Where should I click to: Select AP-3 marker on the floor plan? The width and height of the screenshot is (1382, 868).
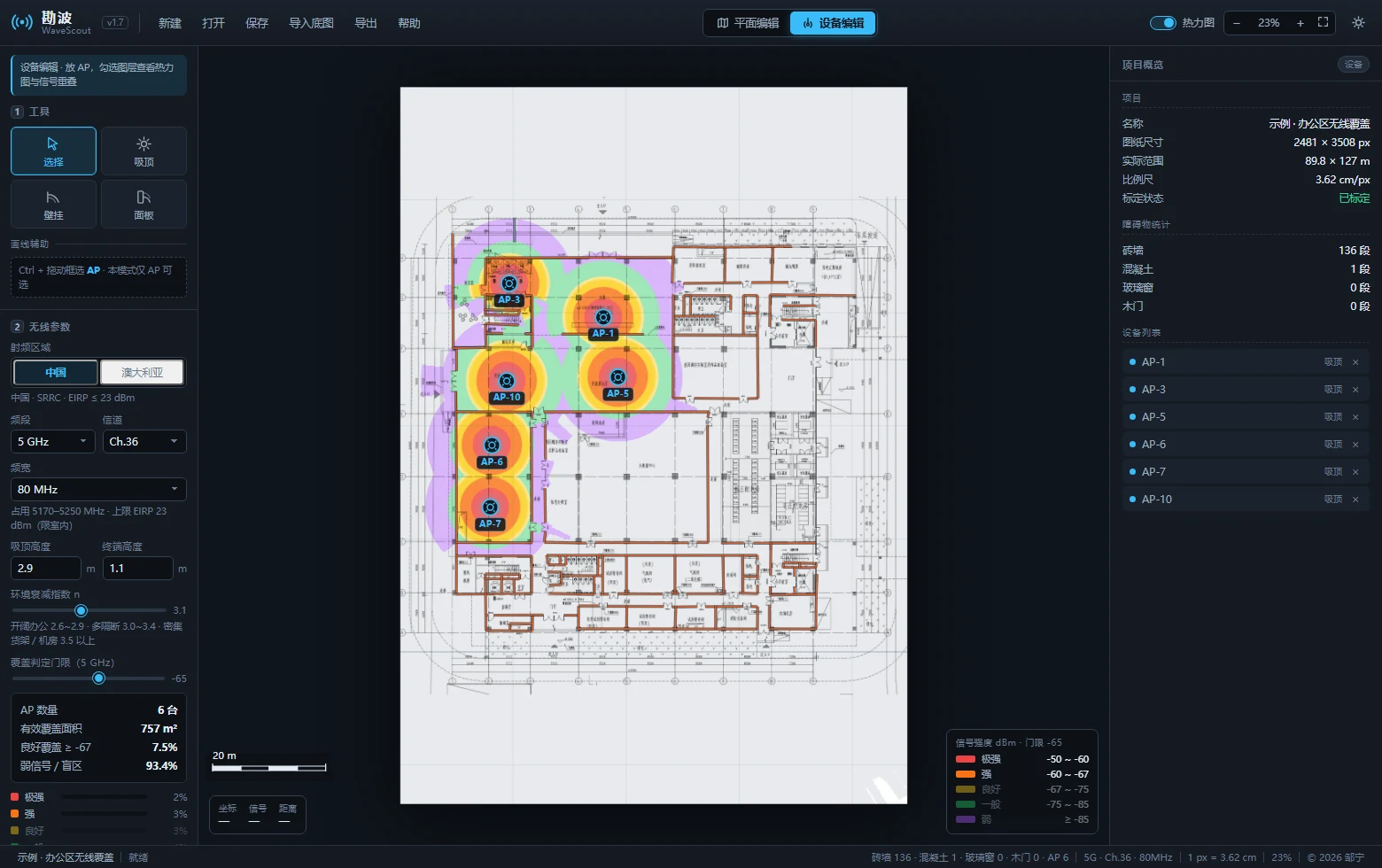(509, 284)
